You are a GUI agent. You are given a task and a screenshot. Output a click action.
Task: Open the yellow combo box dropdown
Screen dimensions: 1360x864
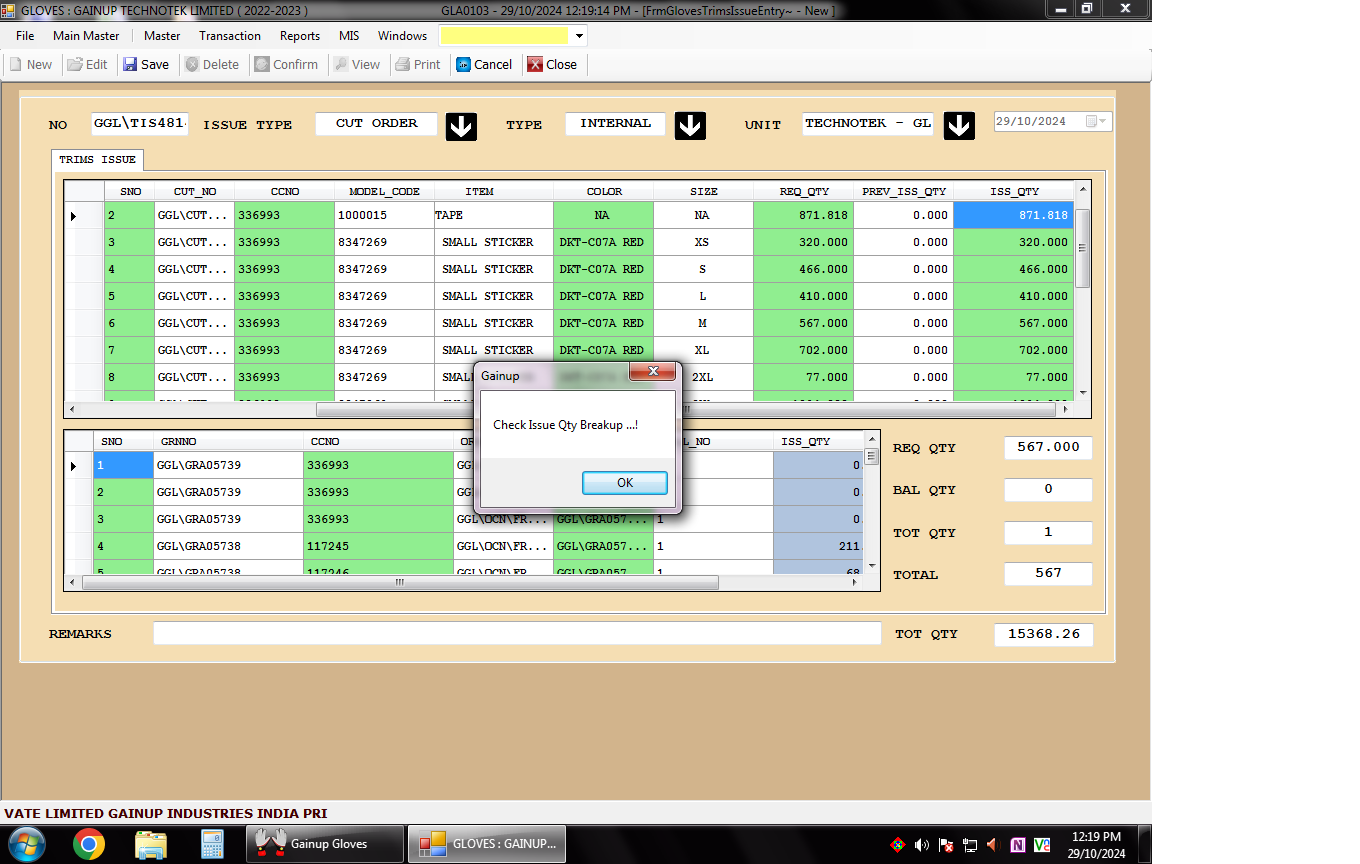(x=579, y=36)
